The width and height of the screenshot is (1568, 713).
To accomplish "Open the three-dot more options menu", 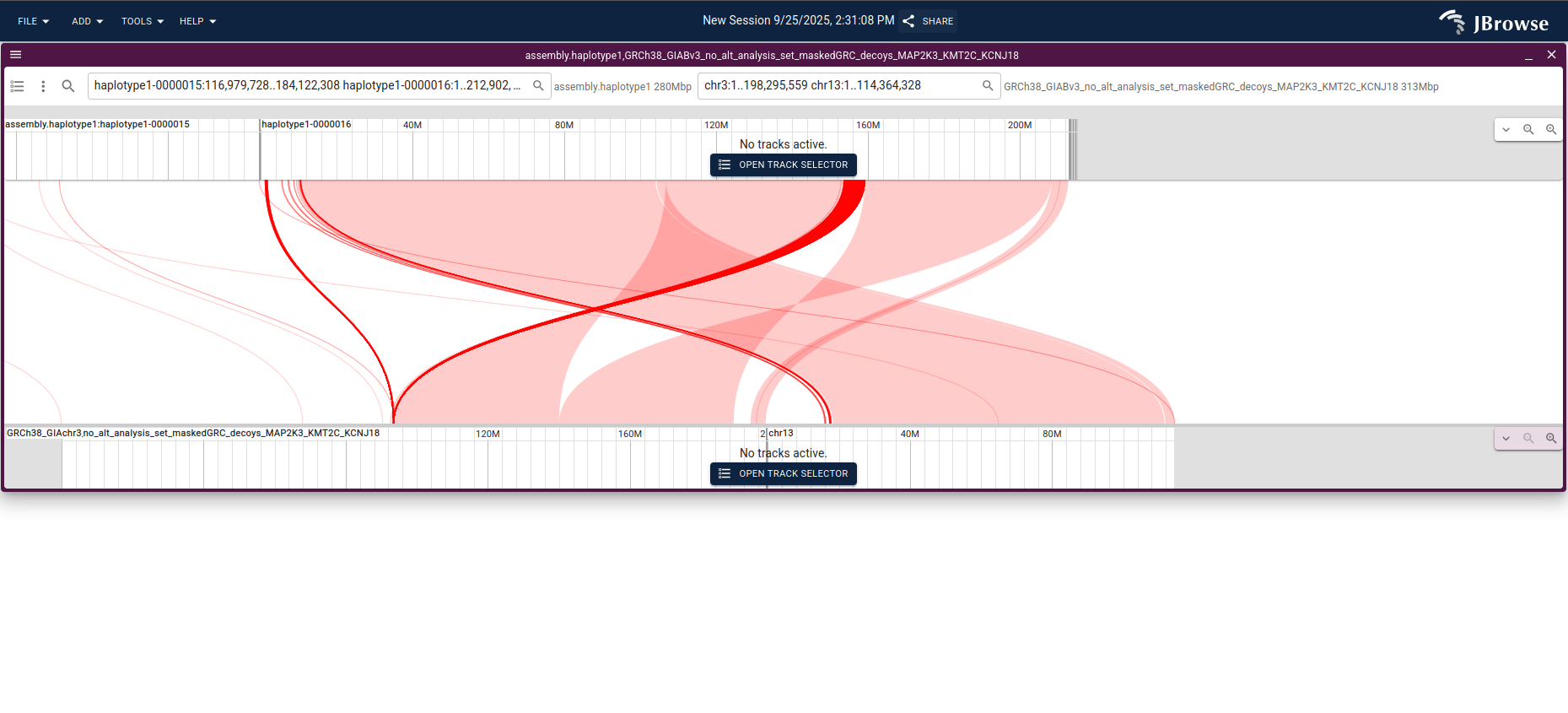I will (x=43, y=86).
